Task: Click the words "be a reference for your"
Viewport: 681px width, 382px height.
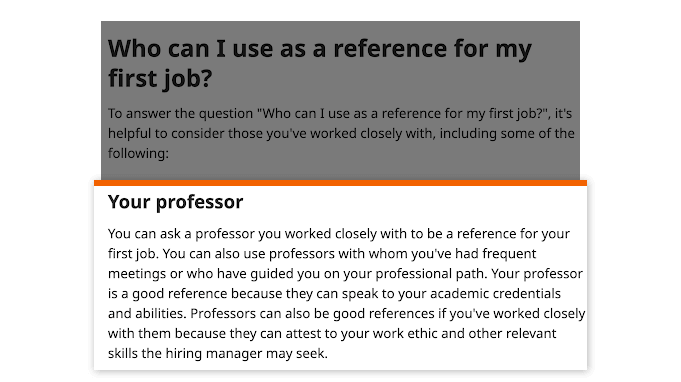Action: 498,234
